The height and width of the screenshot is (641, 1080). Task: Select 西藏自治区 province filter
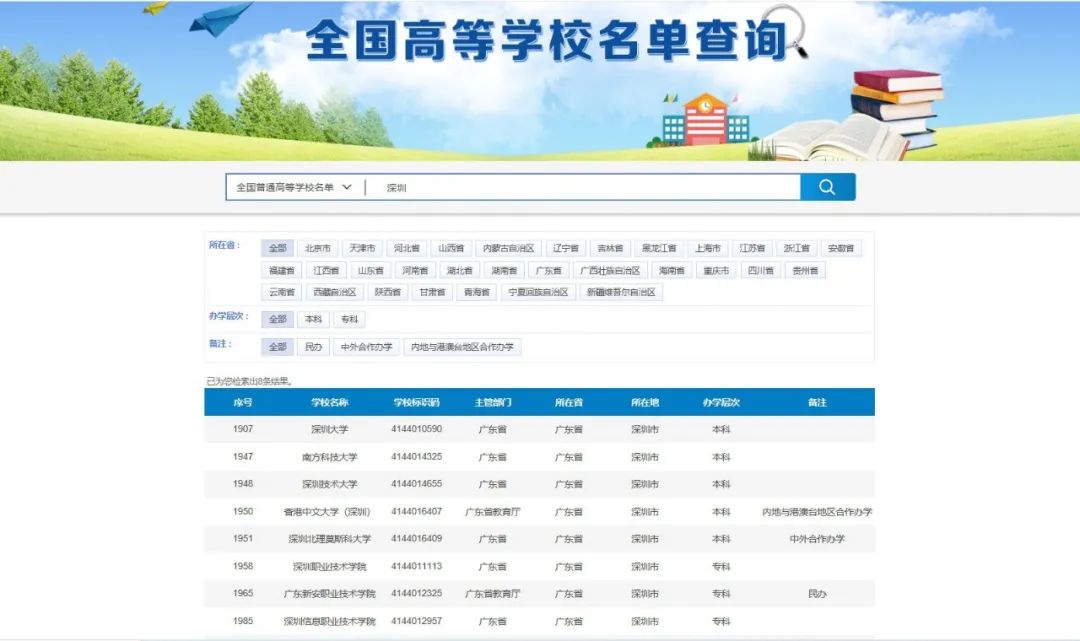(334, 291)
